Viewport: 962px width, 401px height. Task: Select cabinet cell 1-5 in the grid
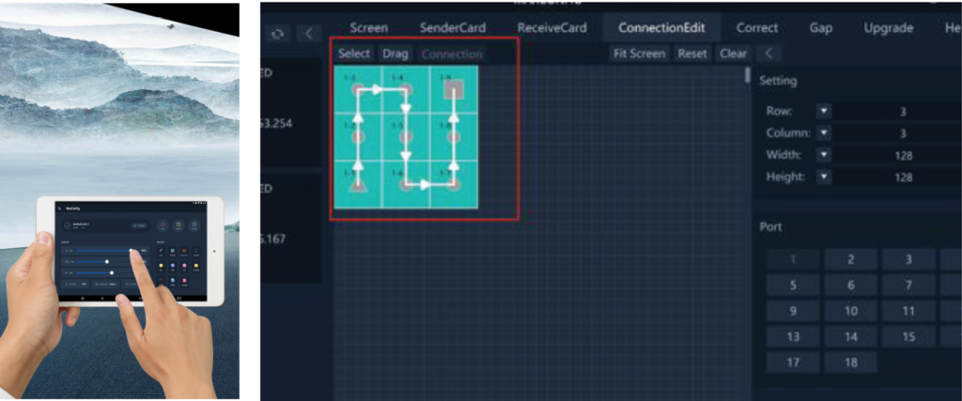405,136
